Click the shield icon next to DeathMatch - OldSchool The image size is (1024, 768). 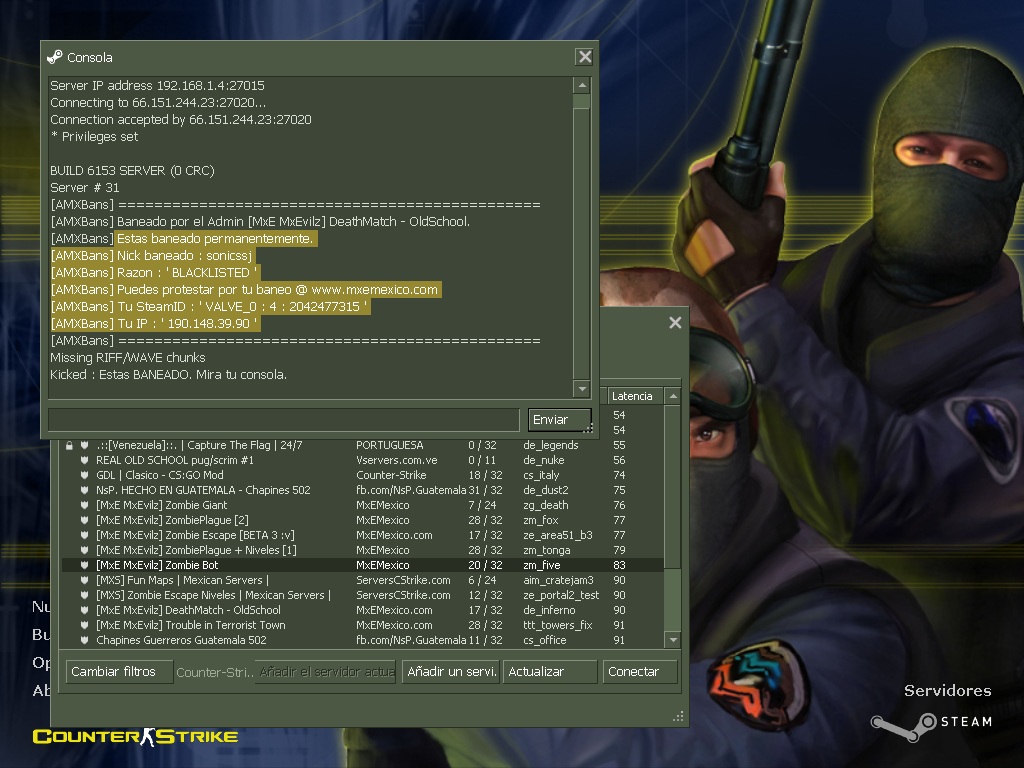[84, 610]
